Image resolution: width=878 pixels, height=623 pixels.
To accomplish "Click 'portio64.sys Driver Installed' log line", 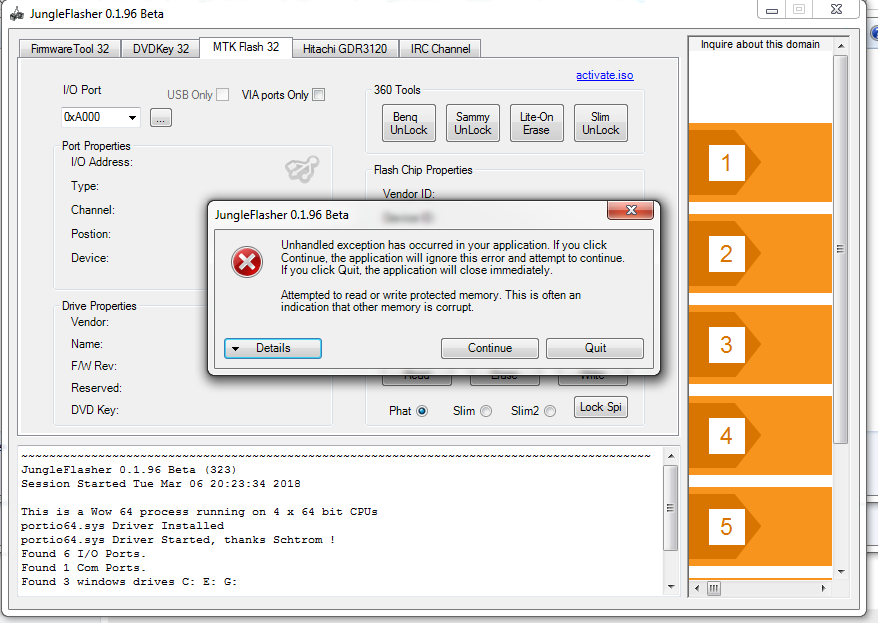I will tap(123, 526).
